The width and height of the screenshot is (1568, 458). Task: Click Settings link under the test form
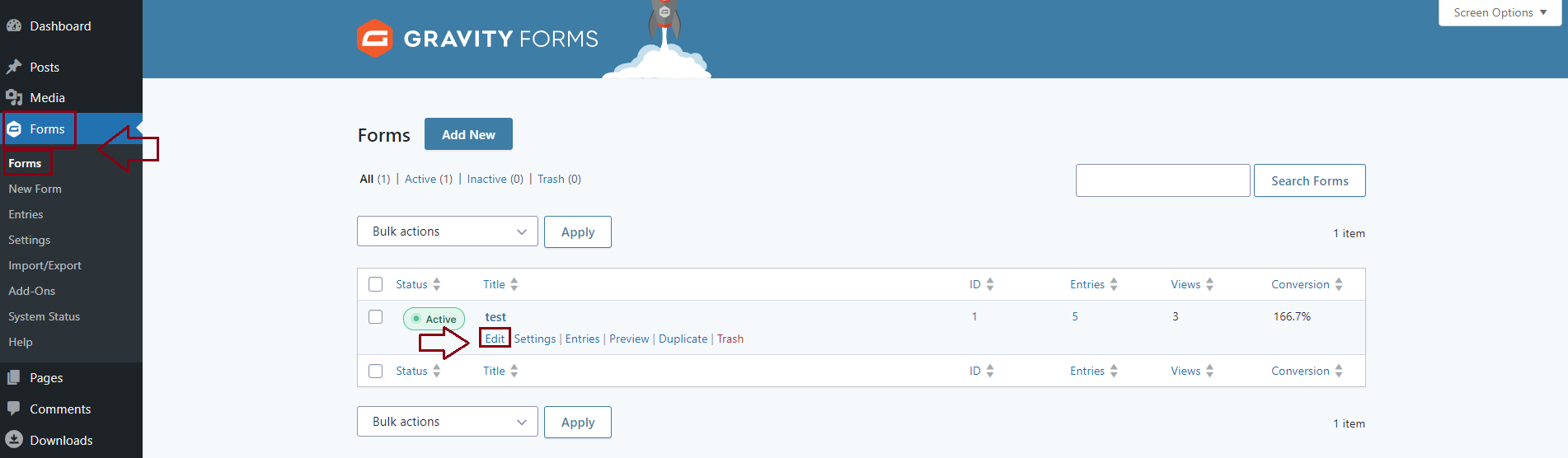535,339
